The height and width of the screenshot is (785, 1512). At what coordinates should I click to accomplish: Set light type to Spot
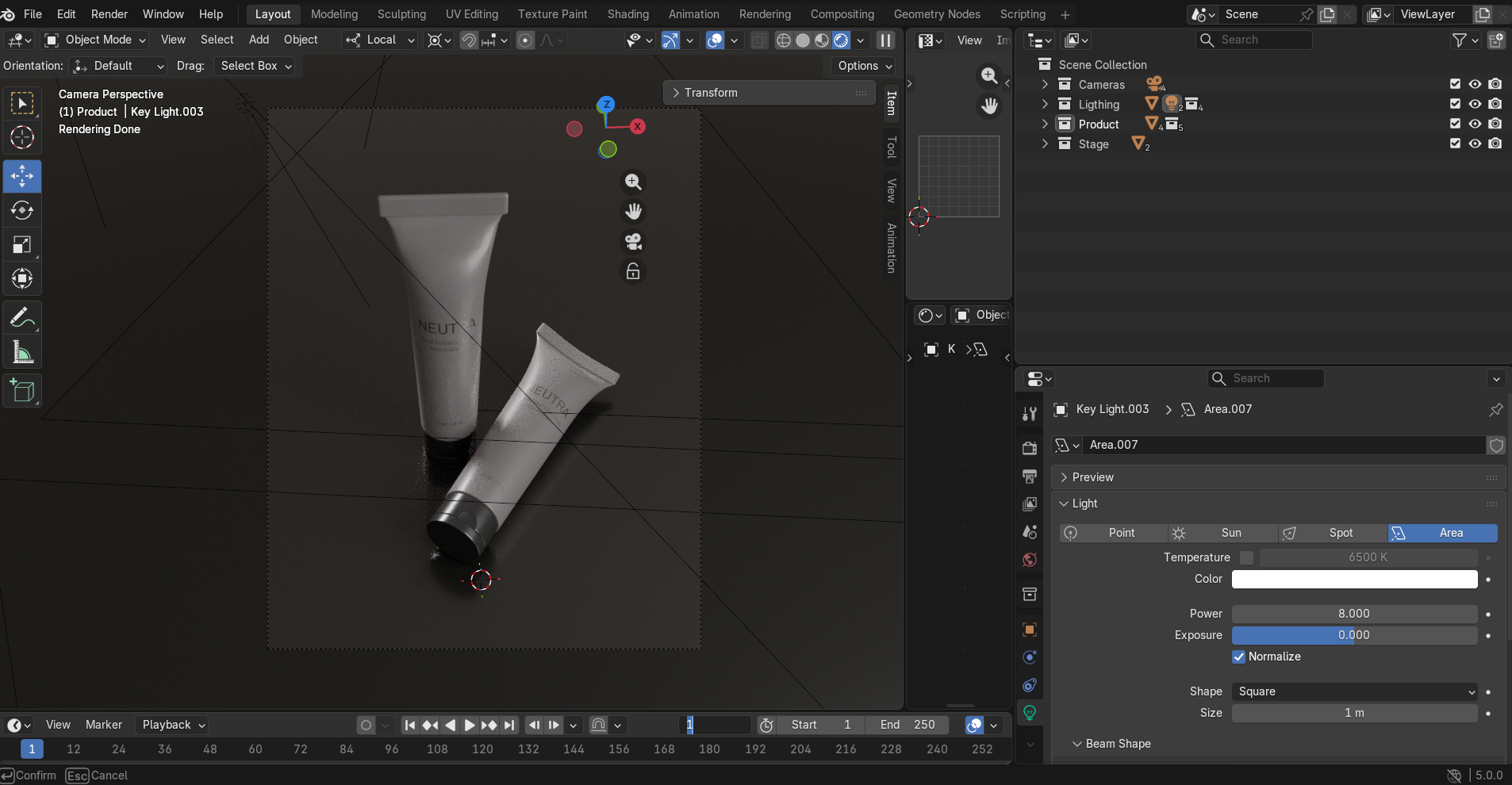point(1333,533)
